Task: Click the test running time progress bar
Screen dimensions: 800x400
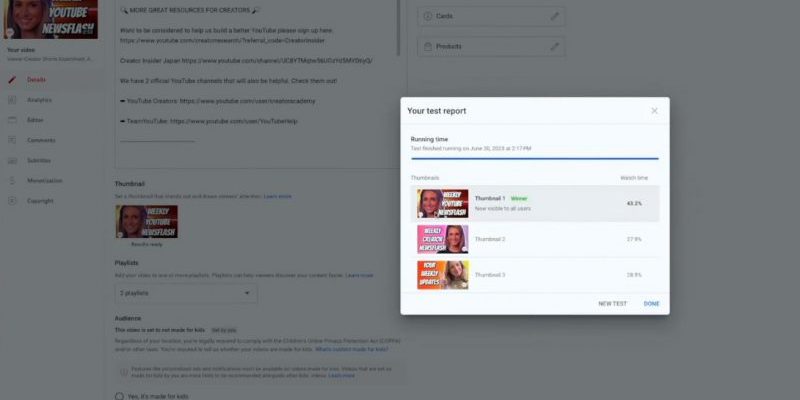Action: pyautogui.click(x=535, y=159)
